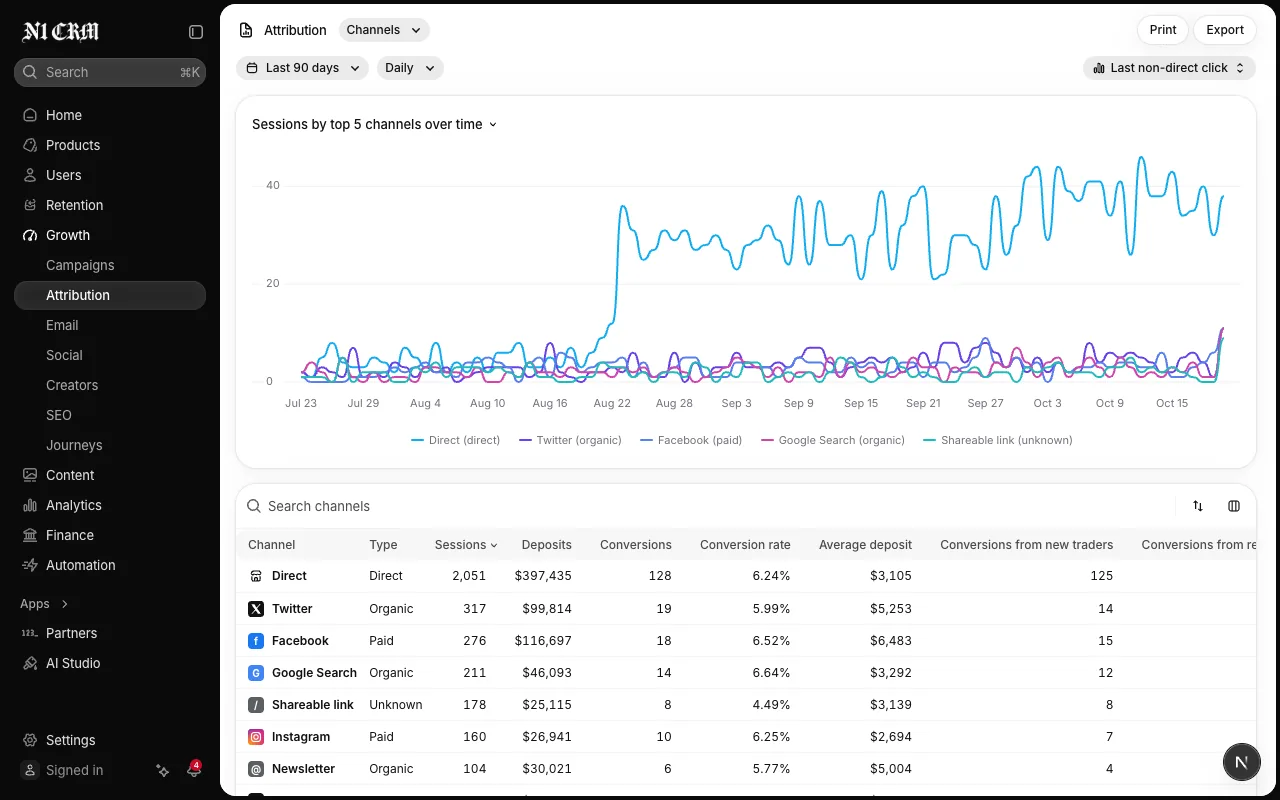Viewport: 1280px width, 800px height.
Task: Click the Twitter X channel icon
Action: click(x=256, y=608)
